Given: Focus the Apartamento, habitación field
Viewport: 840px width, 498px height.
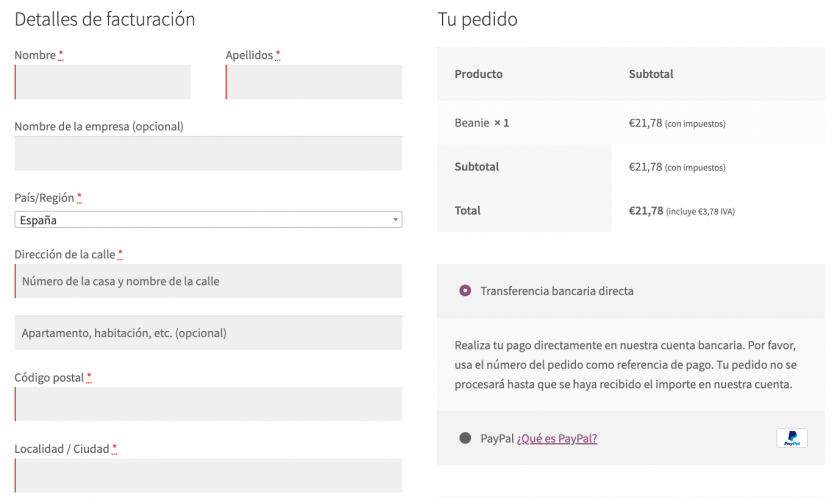Looking at the screenshot, I should (x=208, y=333).
